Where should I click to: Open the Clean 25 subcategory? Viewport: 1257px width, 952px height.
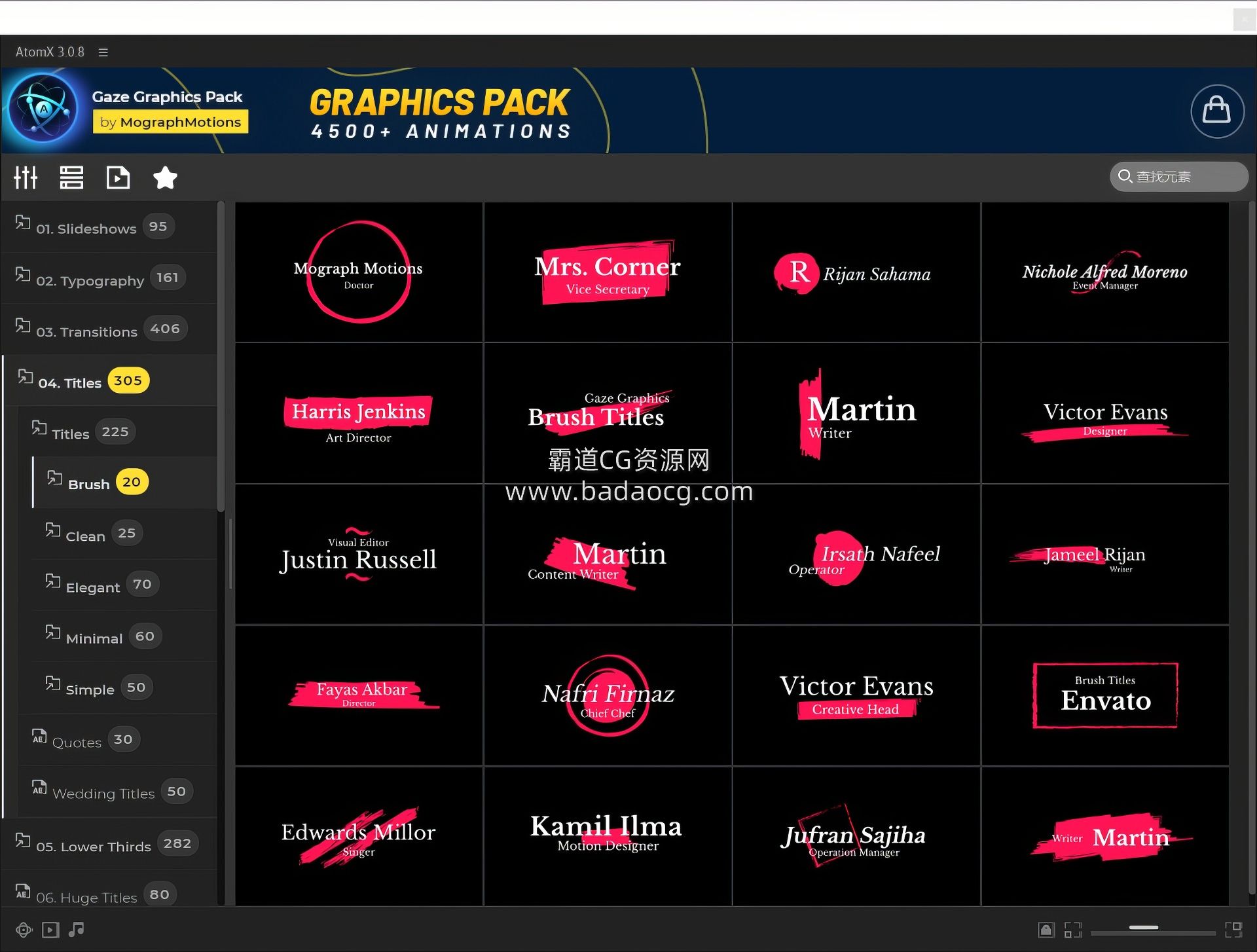[x=124, y=534]
